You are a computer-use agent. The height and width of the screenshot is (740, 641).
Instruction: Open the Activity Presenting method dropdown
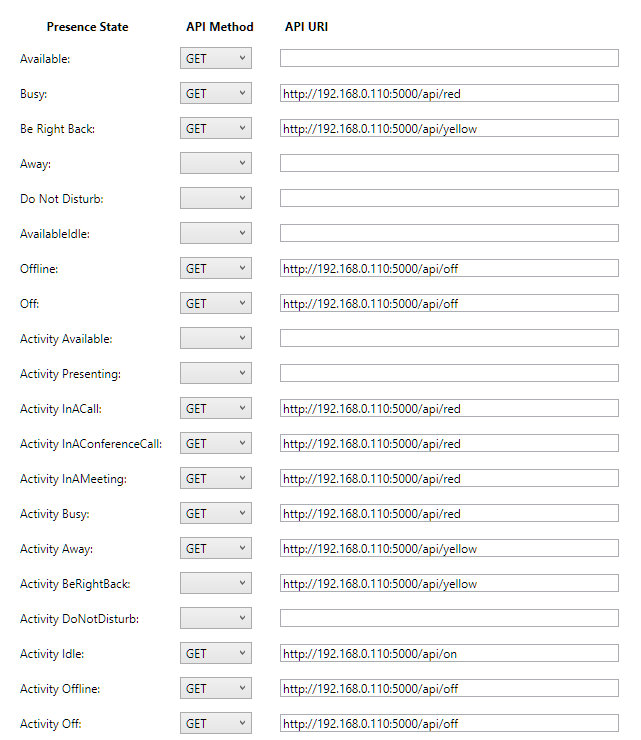(216, 373)
